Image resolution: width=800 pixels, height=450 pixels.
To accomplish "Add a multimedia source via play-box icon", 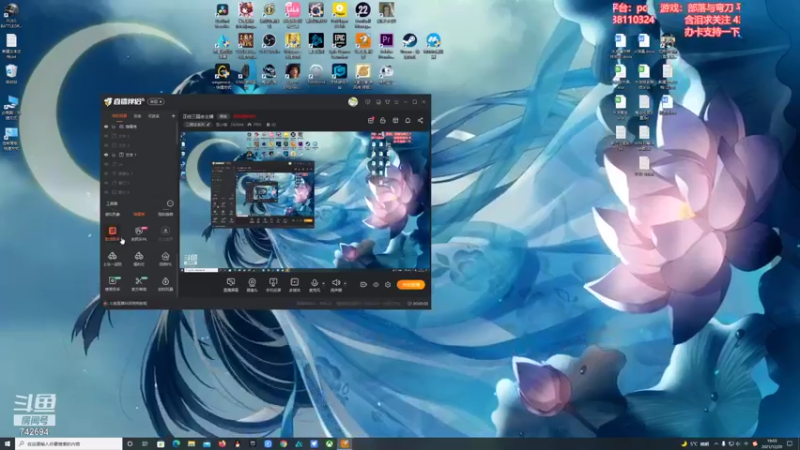I will click(x=294, y=284).
